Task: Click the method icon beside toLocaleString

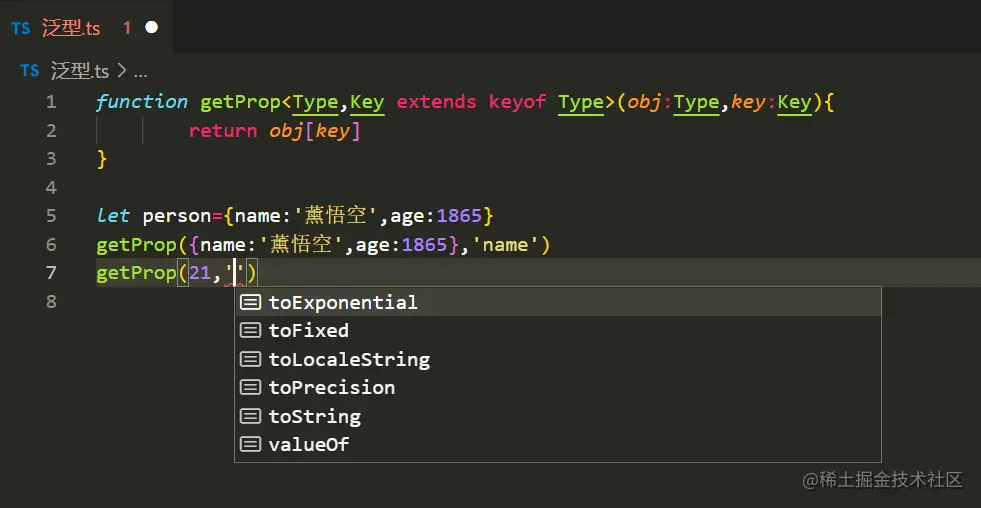Action: (x=251, y=359)
